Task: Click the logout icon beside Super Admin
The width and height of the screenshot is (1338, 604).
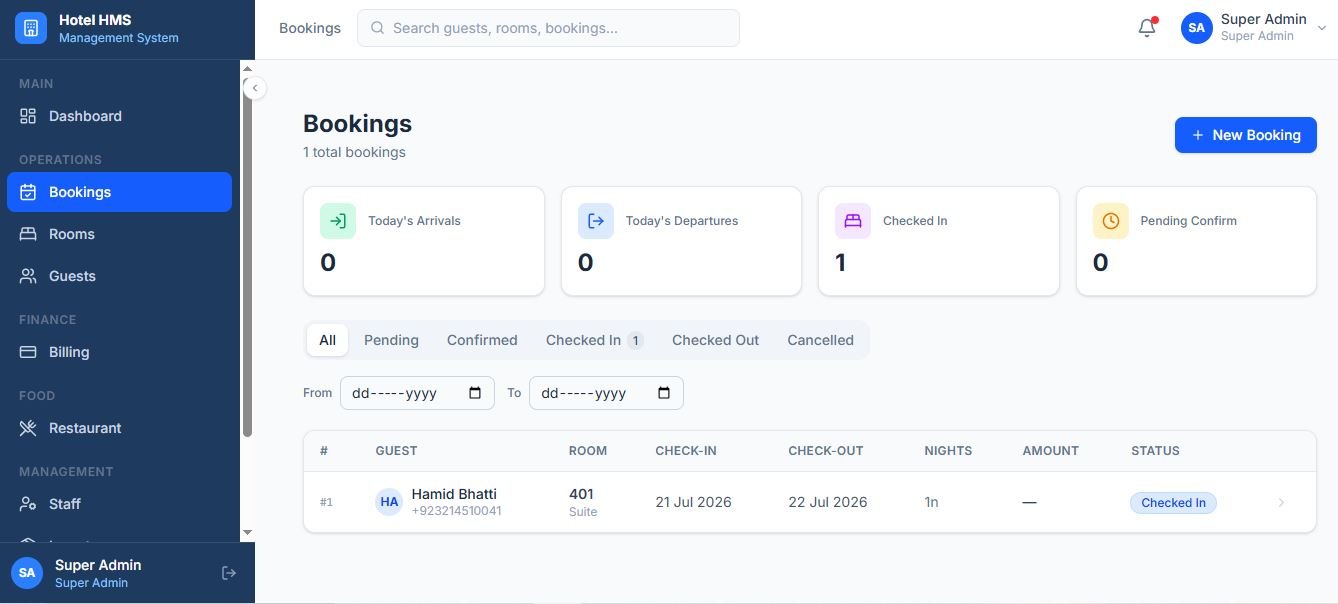Action: tap(229, 573)
